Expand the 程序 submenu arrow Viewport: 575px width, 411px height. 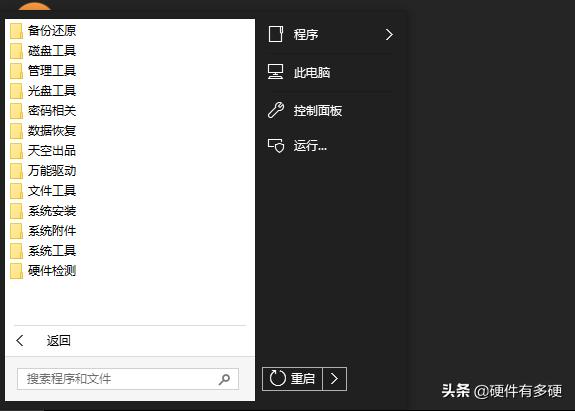click(389, 34)
